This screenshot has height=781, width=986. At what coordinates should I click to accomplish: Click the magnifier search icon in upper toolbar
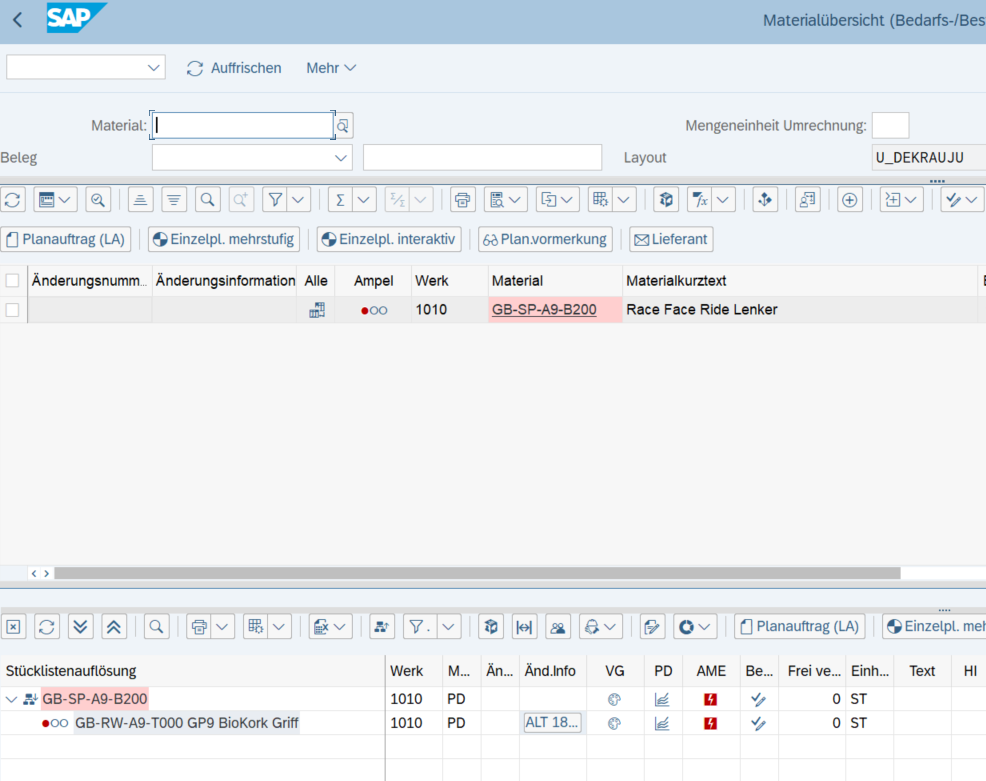click(207, 200)
